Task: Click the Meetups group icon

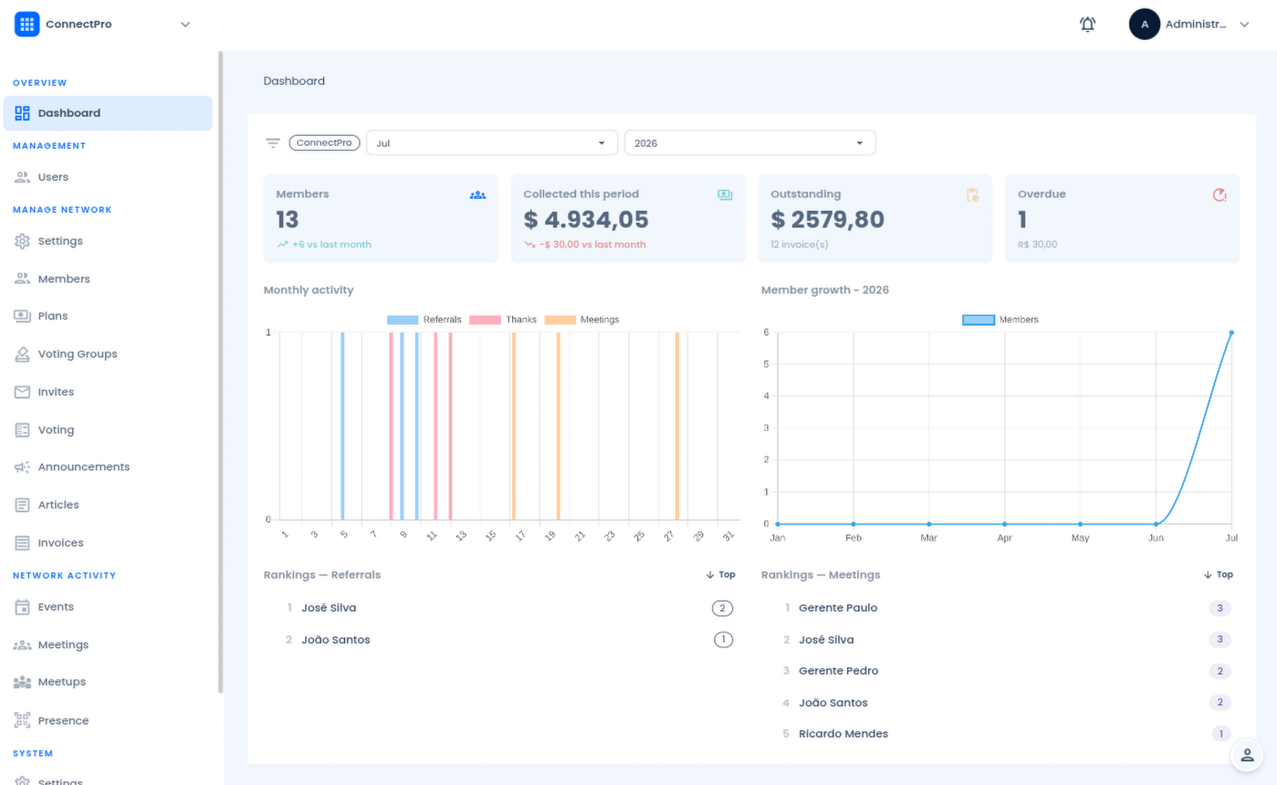Action: (x=22, y=682)
